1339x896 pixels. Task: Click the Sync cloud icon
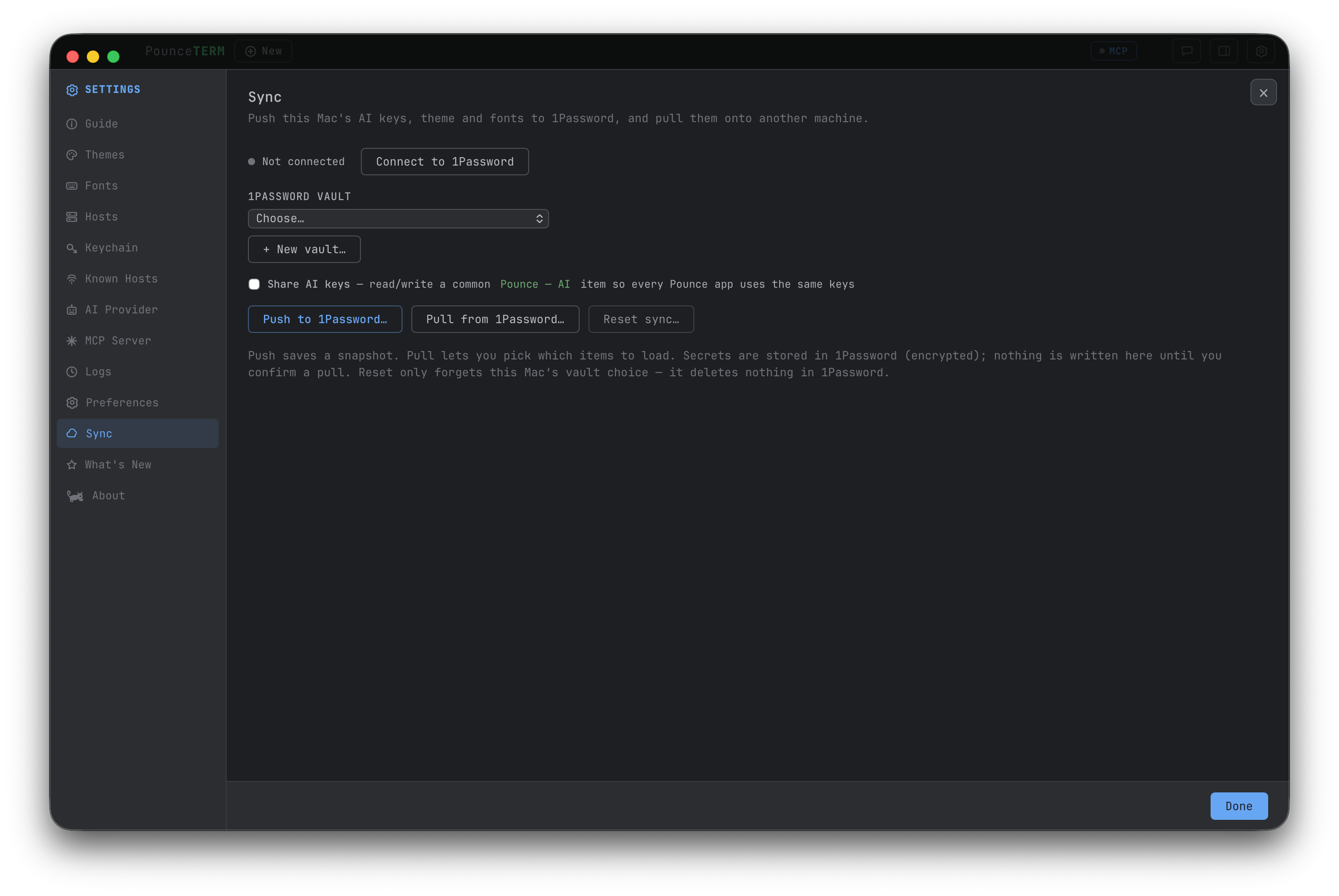coord(71,433)
